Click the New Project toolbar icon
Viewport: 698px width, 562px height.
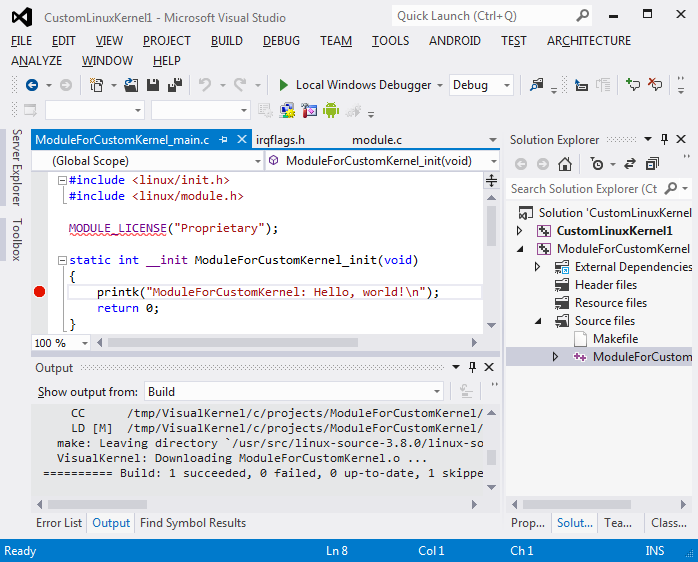96,85
